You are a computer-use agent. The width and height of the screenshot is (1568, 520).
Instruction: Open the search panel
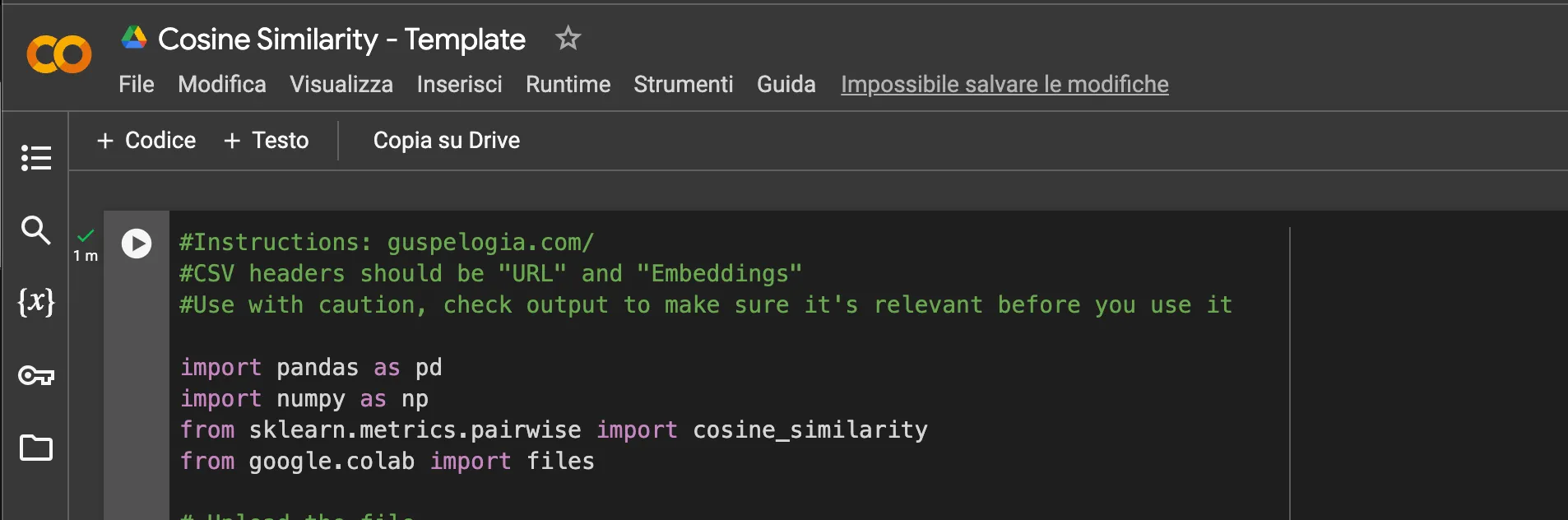(35, 231)
